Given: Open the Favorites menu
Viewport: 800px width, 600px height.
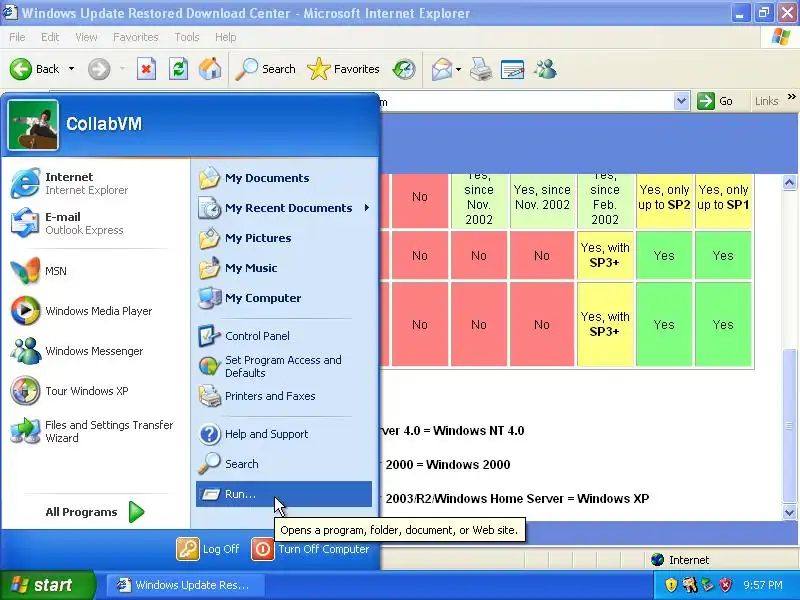Looking at the screenshot, I should click(136, 37).
